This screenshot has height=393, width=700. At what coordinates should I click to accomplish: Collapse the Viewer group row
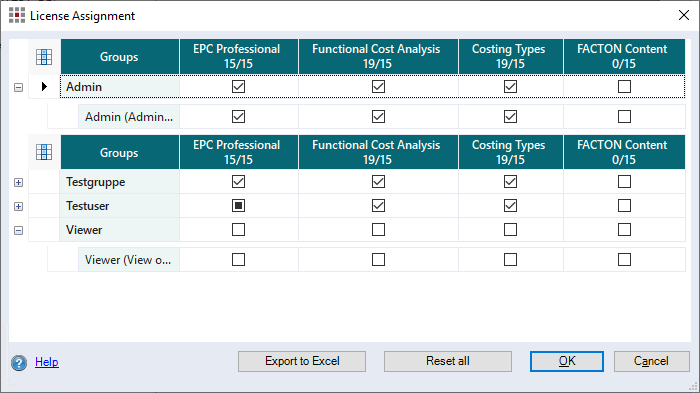tap(18, 230)
